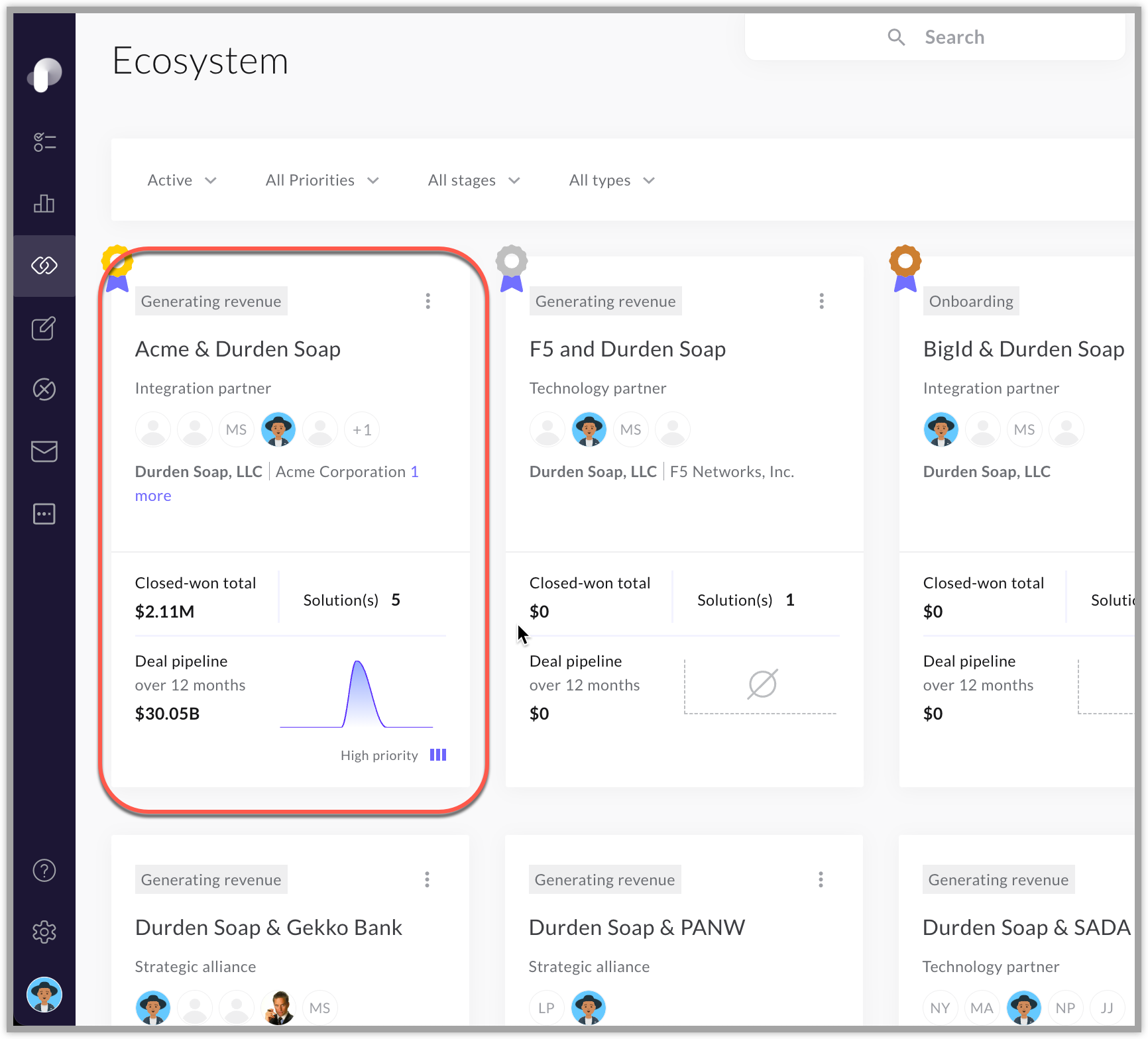The width and height of the screenshot is (1148, 1039).
Task: Open the user profile avatar in sidebar
Action: click(44, 995)
